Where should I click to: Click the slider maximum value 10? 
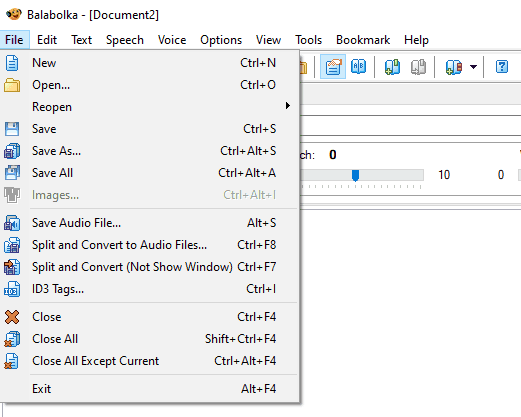tap(444, 175)
